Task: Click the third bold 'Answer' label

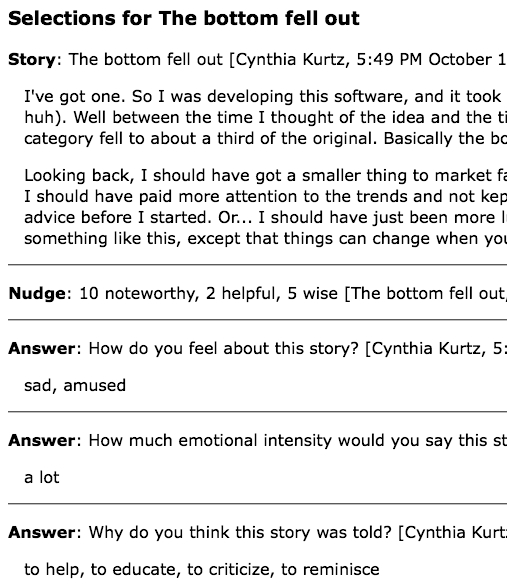Action: coord(42,532)
